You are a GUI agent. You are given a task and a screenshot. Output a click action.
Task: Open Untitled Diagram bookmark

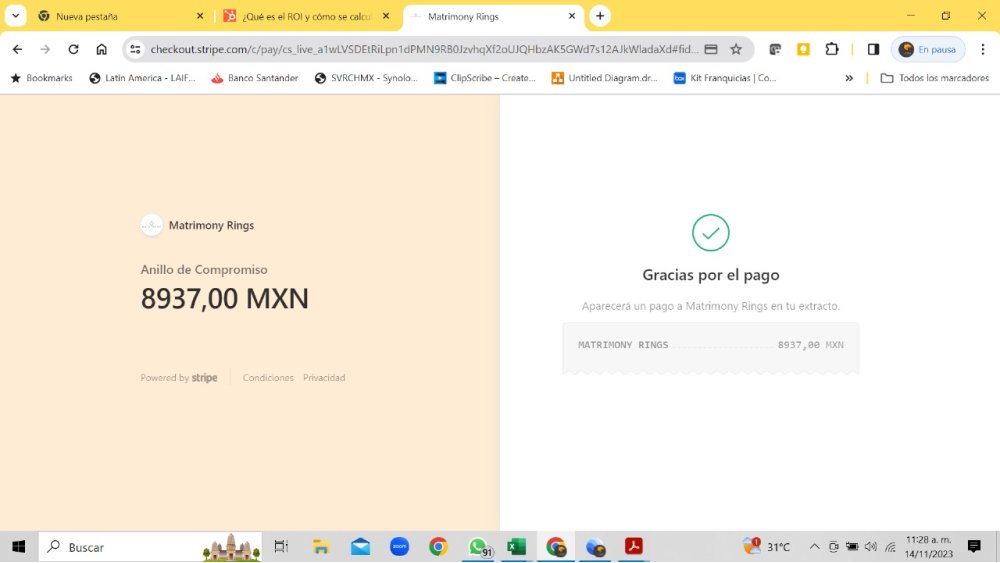click(605, 78)
